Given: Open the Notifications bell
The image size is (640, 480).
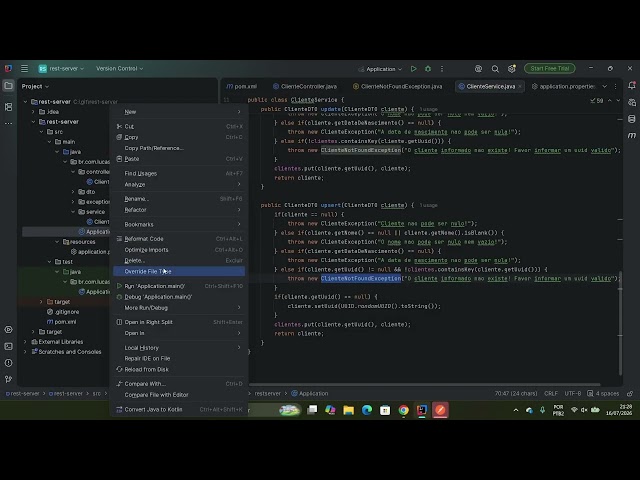Looking at the screenshot, I should pyautogui.click(x=632, y=86).
